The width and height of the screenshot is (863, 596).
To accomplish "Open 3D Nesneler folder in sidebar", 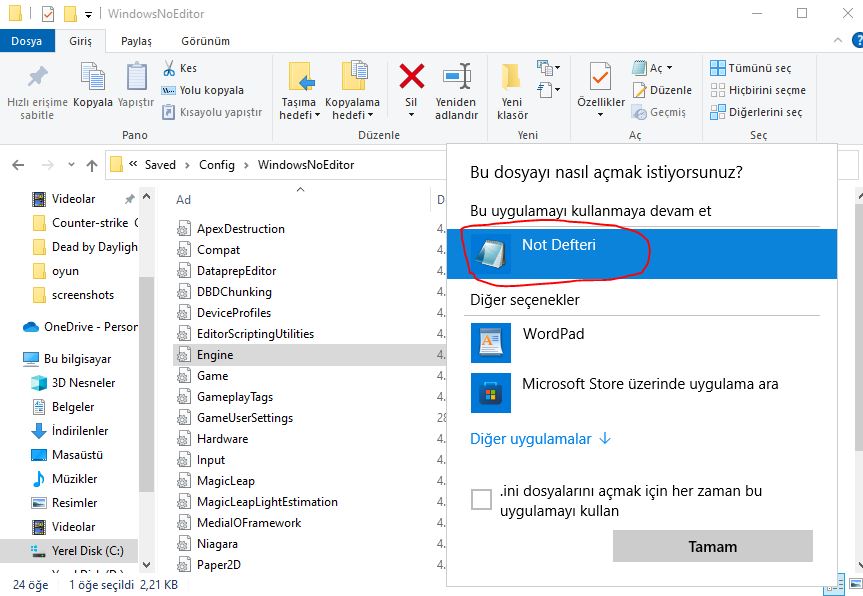I will pos(73,382).
